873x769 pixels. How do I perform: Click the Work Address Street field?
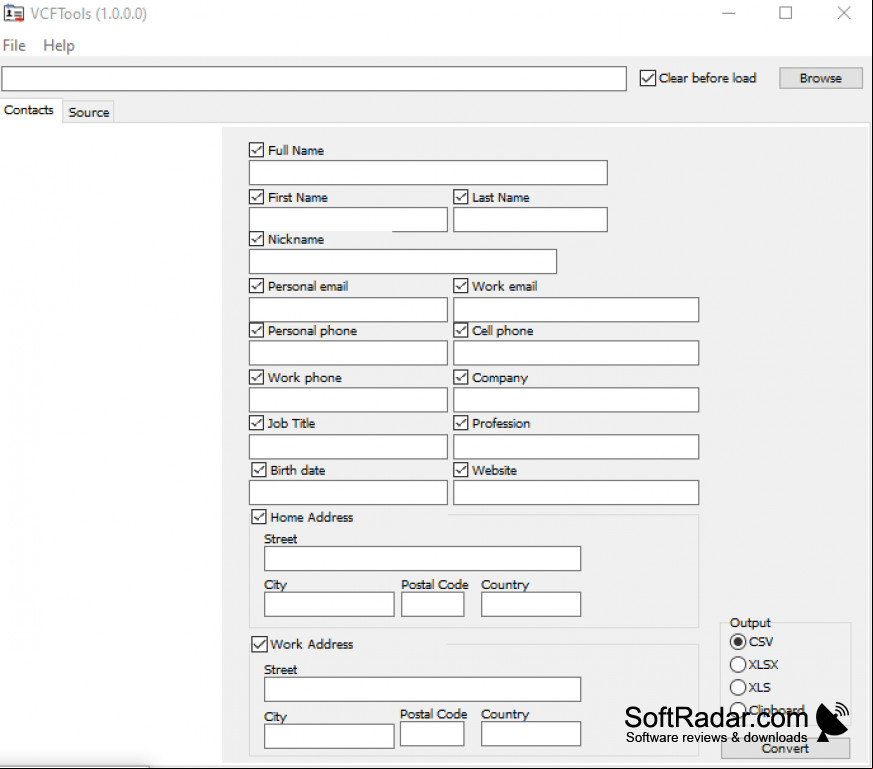(x=422, y=689)
